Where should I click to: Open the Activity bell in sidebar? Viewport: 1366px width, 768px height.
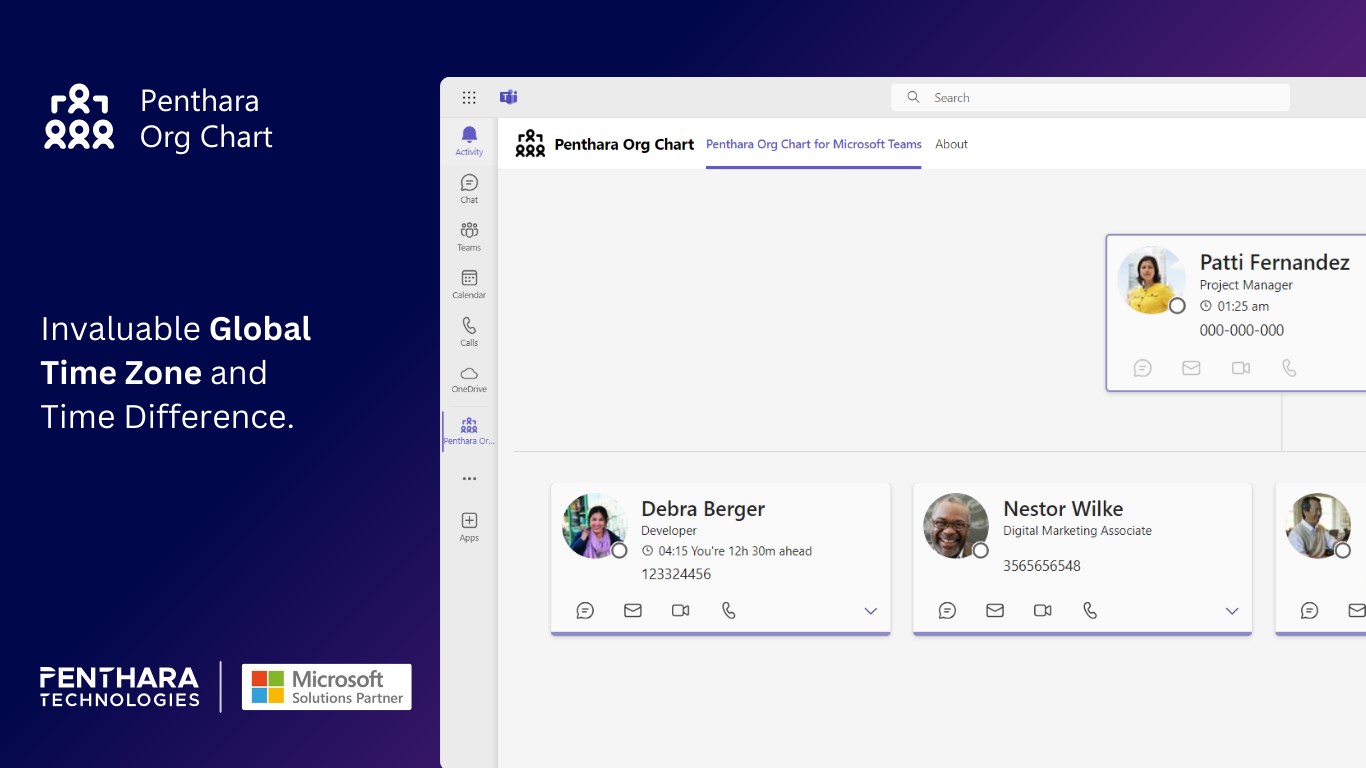(x=469, y=141)
